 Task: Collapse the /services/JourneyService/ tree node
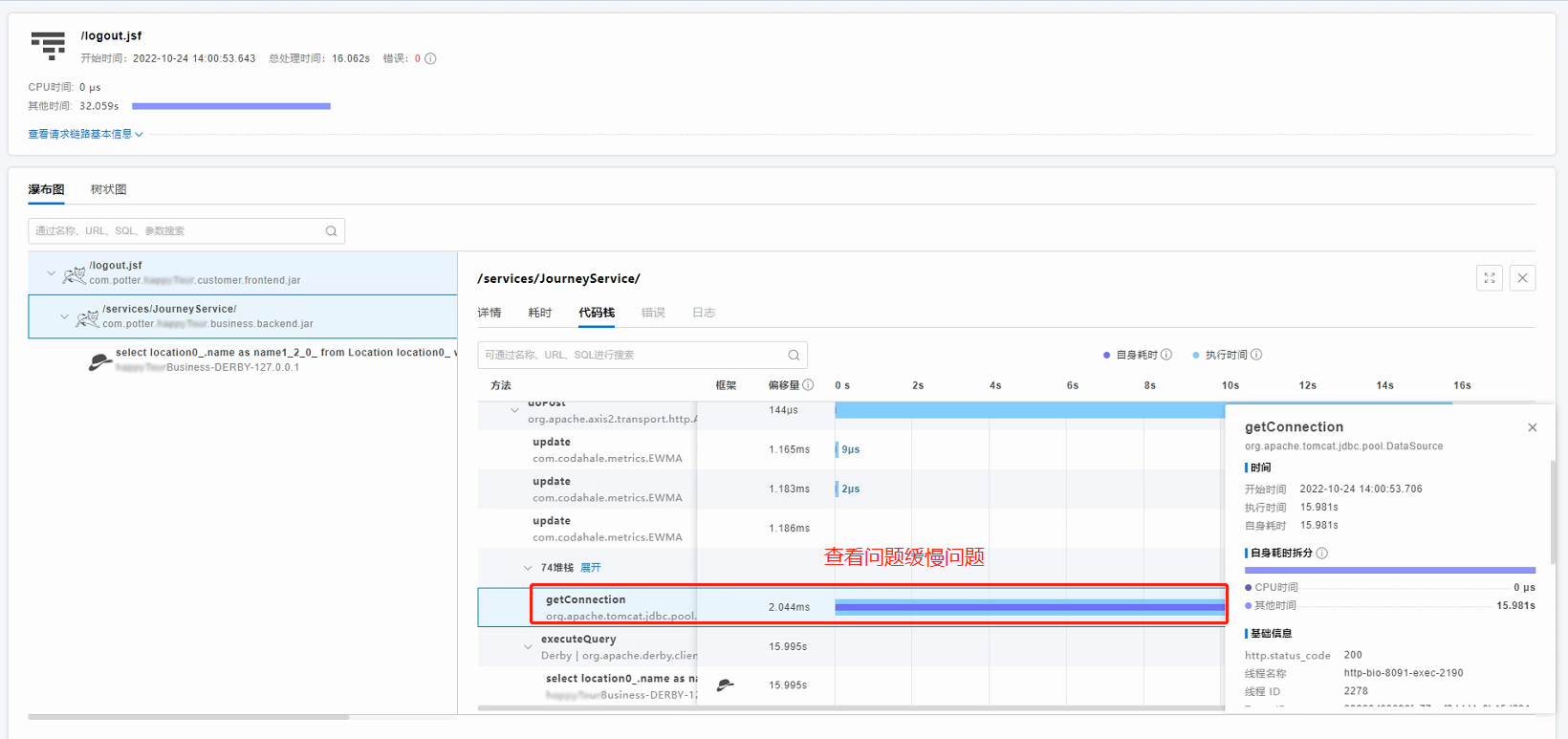click(x=65, y=316)
